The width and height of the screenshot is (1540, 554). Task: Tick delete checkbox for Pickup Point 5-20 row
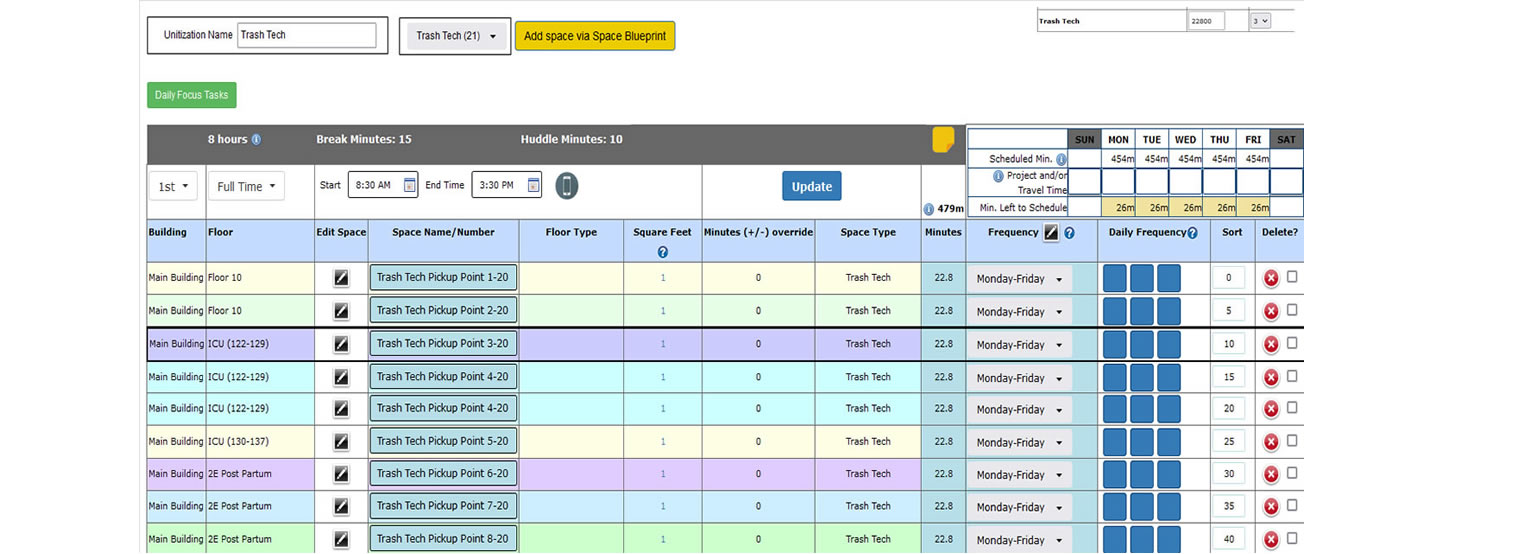[1292, 440]
